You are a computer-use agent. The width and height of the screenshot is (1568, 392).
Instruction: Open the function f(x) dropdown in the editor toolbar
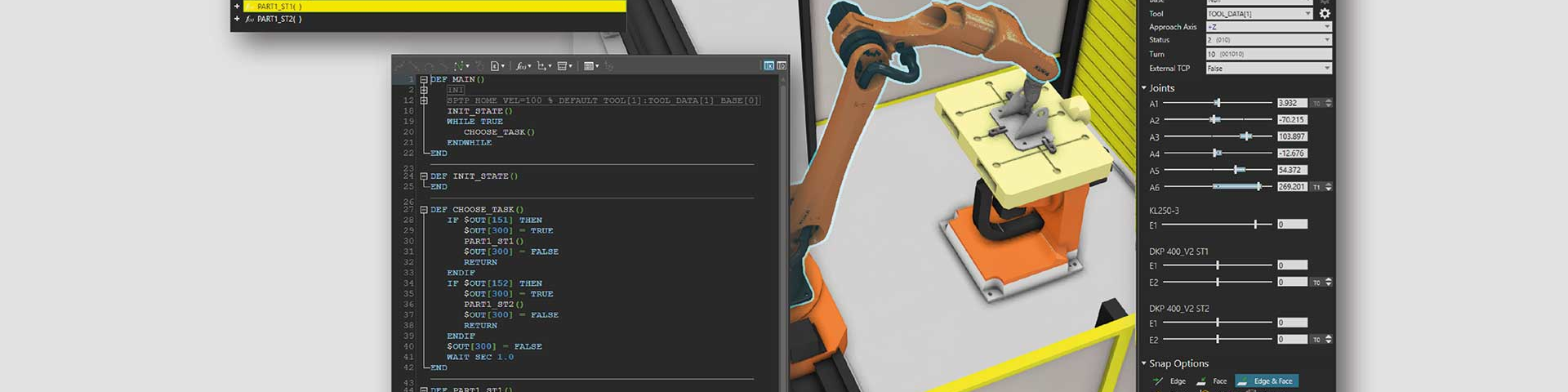(x=523, y=66)
